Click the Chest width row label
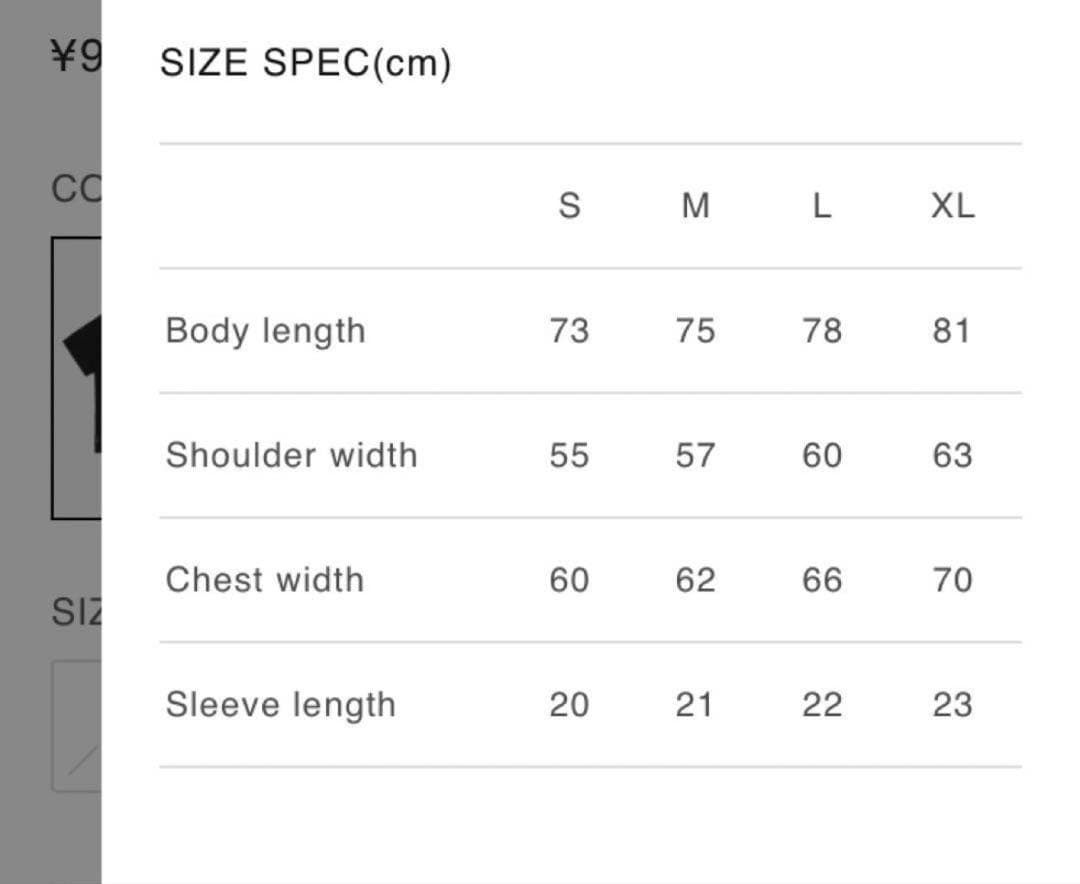 [265, 579]
